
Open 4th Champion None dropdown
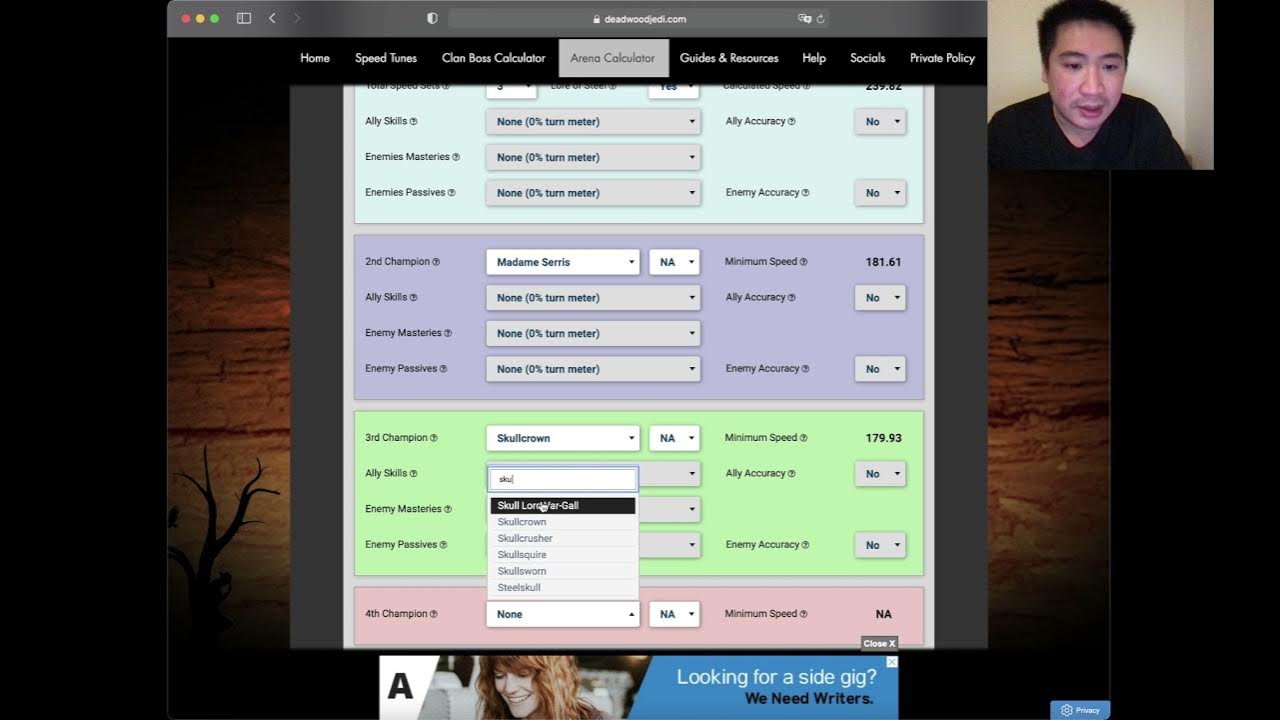[x=562, y=614]
